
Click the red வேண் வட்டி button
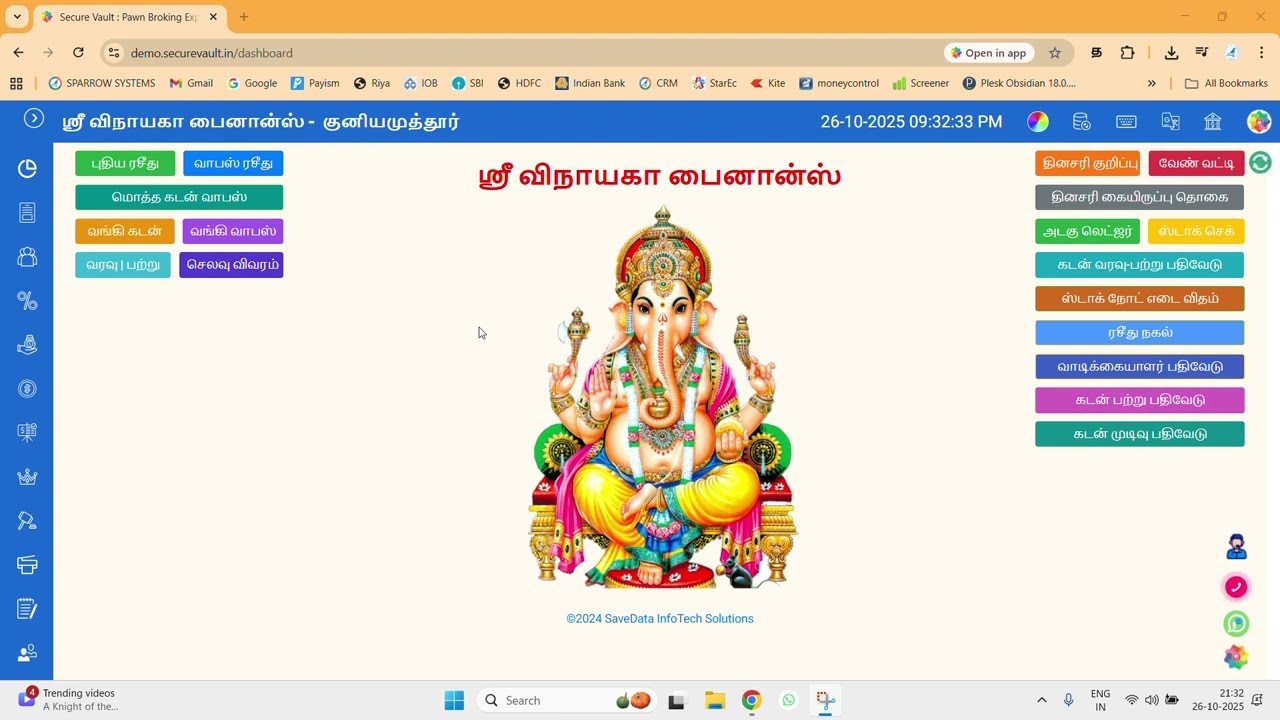(1197, 163)
